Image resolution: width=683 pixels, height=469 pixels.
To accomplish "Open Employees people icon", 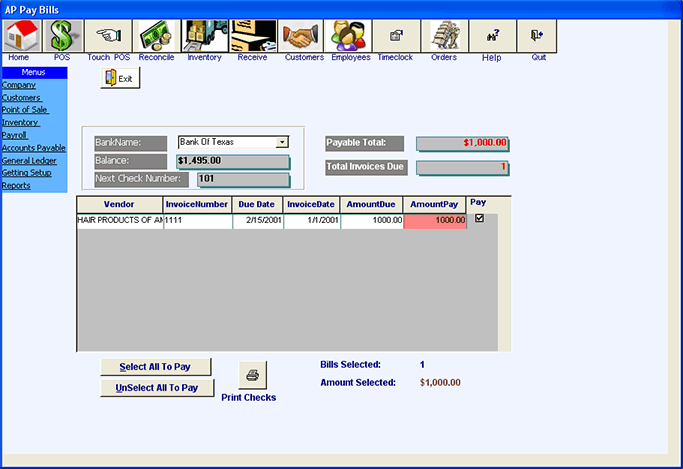I will point(348,36).
